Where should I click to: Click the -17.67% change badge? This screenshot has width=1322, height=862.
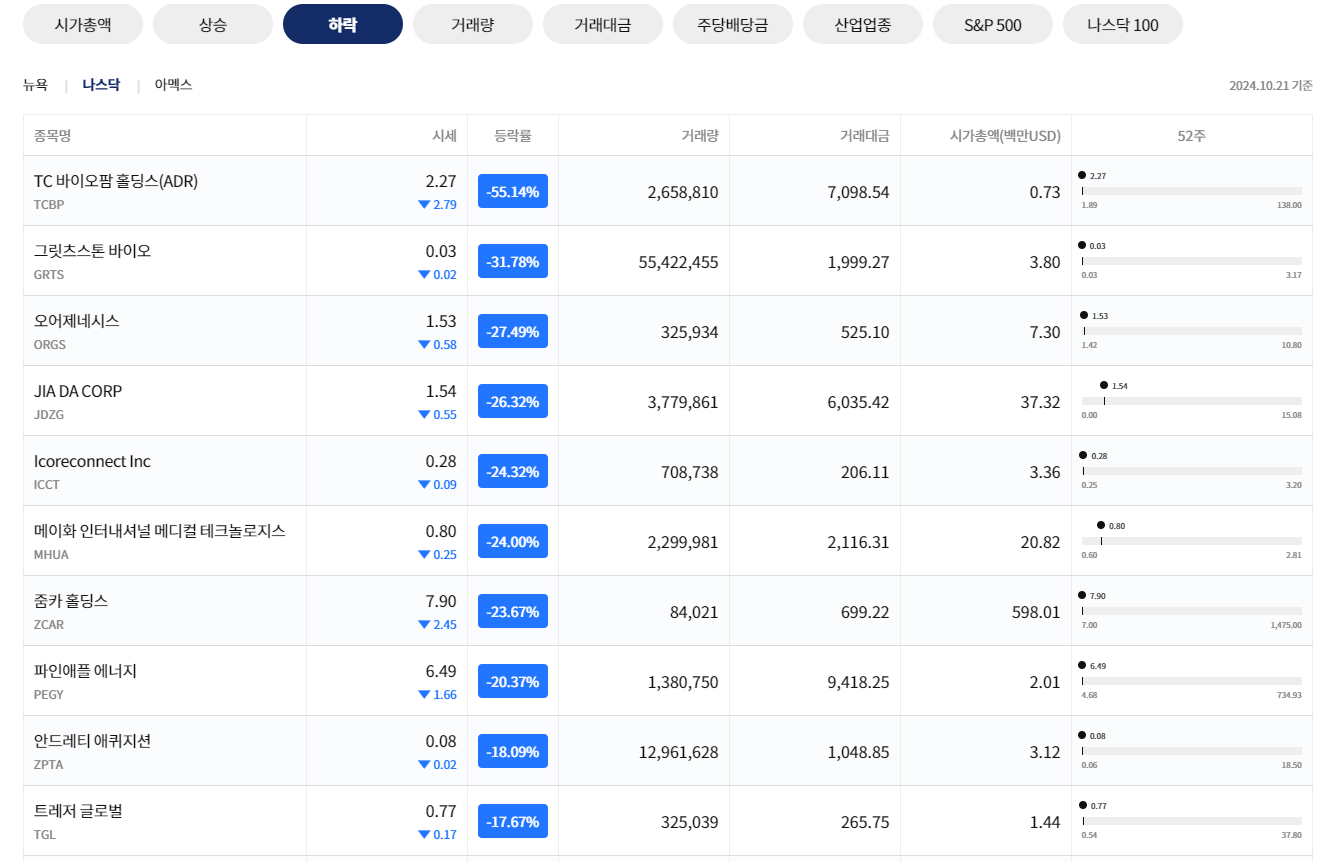513,821
